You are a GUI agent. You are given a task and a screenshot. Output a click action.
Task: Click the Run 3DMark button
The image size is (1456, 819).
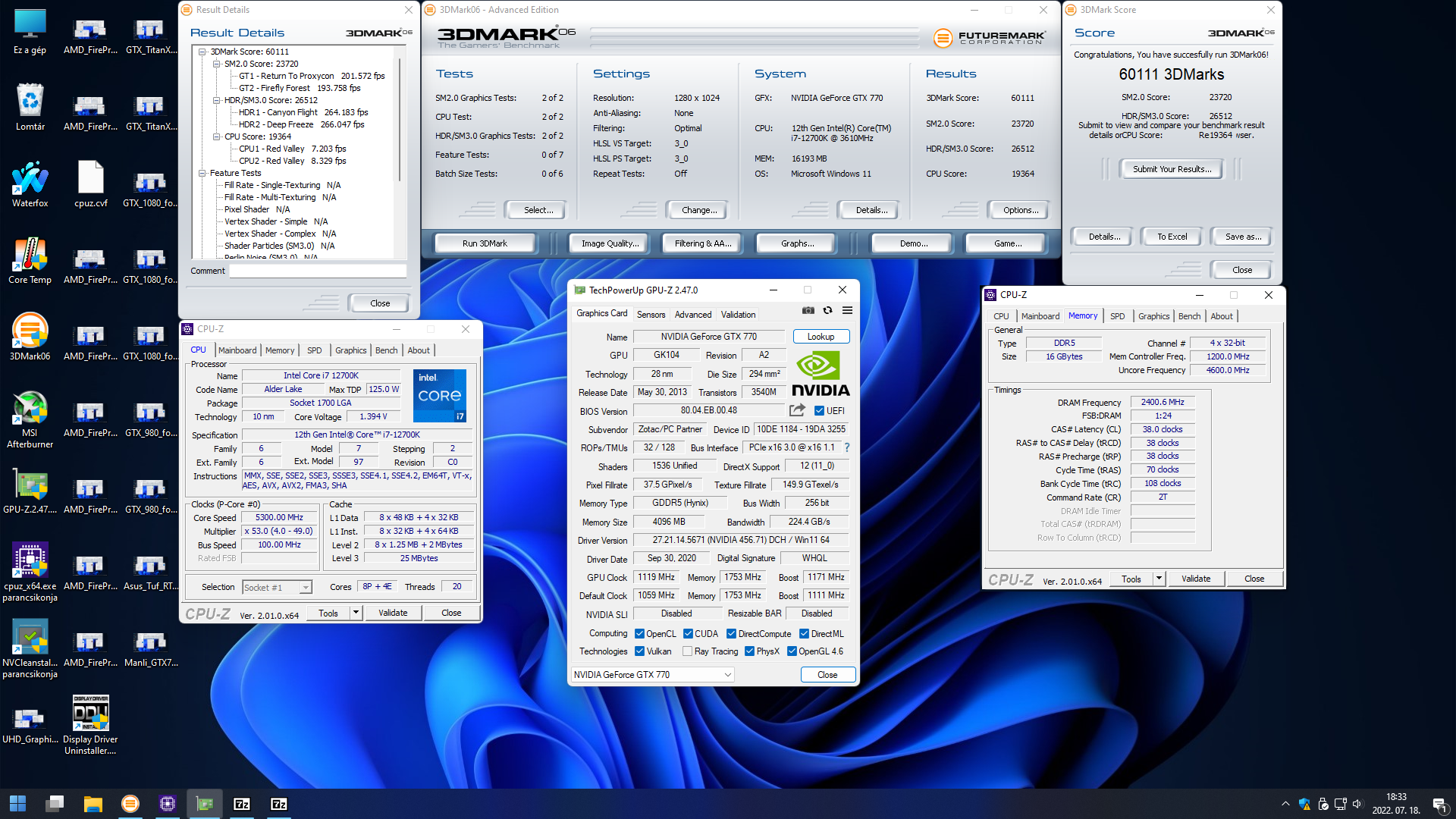click(x=485, y=243)
